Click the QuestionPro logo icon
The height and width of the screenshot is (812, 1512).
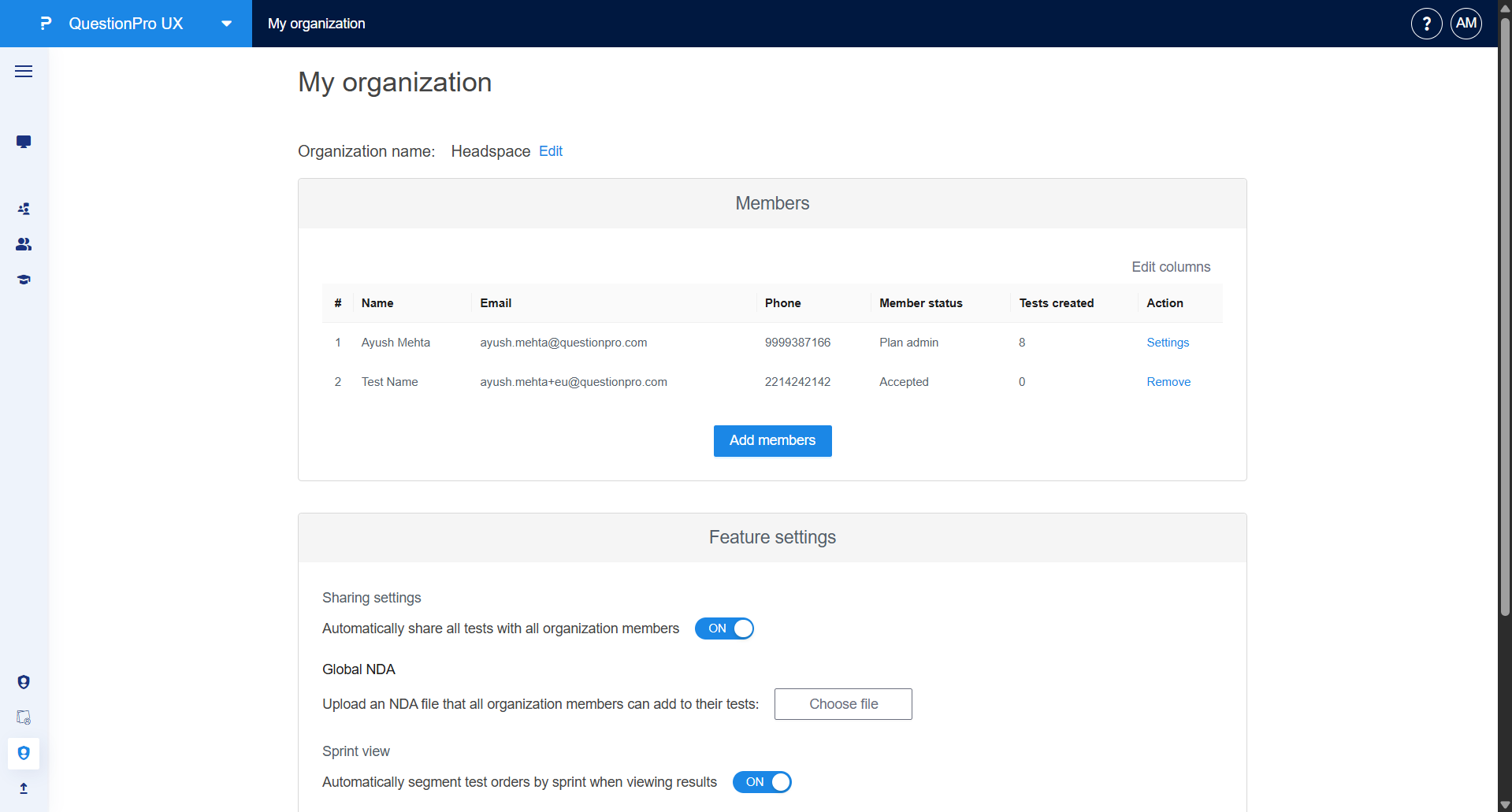coord(46,24)
